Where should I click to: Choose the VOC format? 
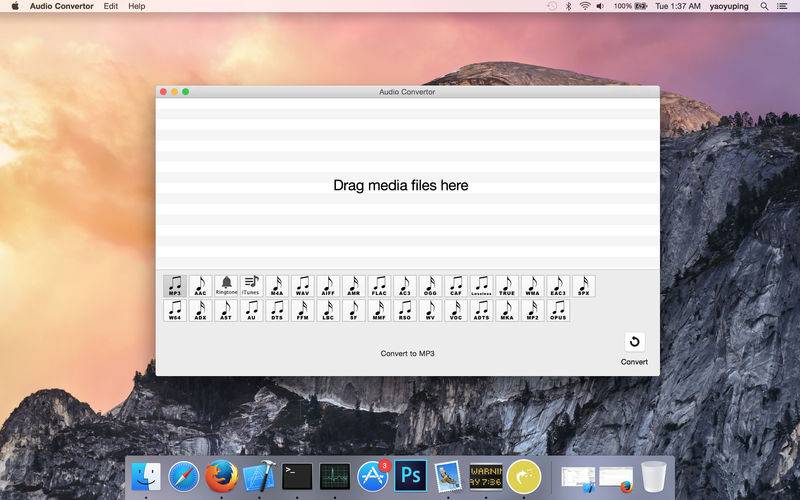pos(456,310)
